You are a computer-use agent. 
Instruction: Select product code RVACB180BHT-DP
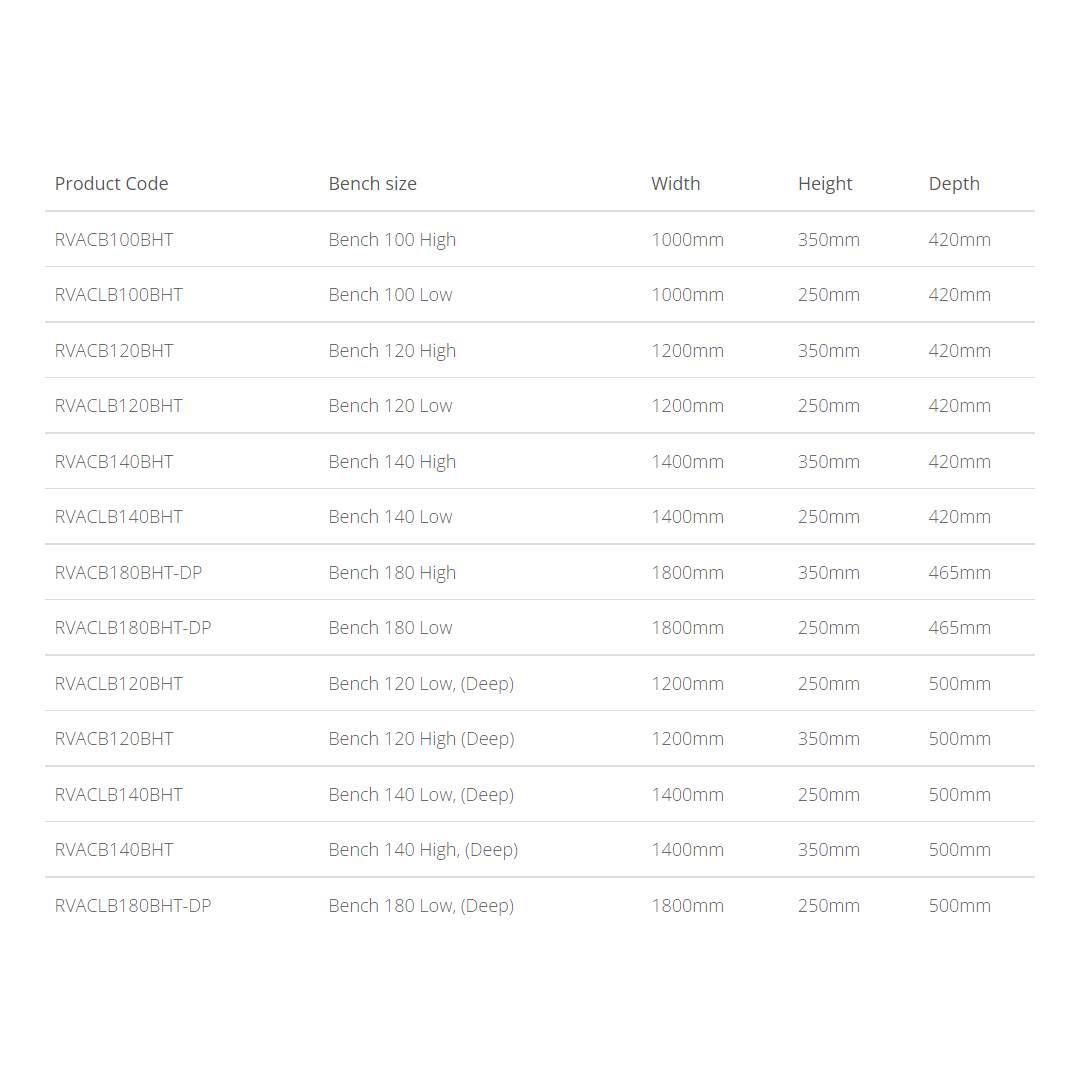pyautogui.click(x=128, y=572)
